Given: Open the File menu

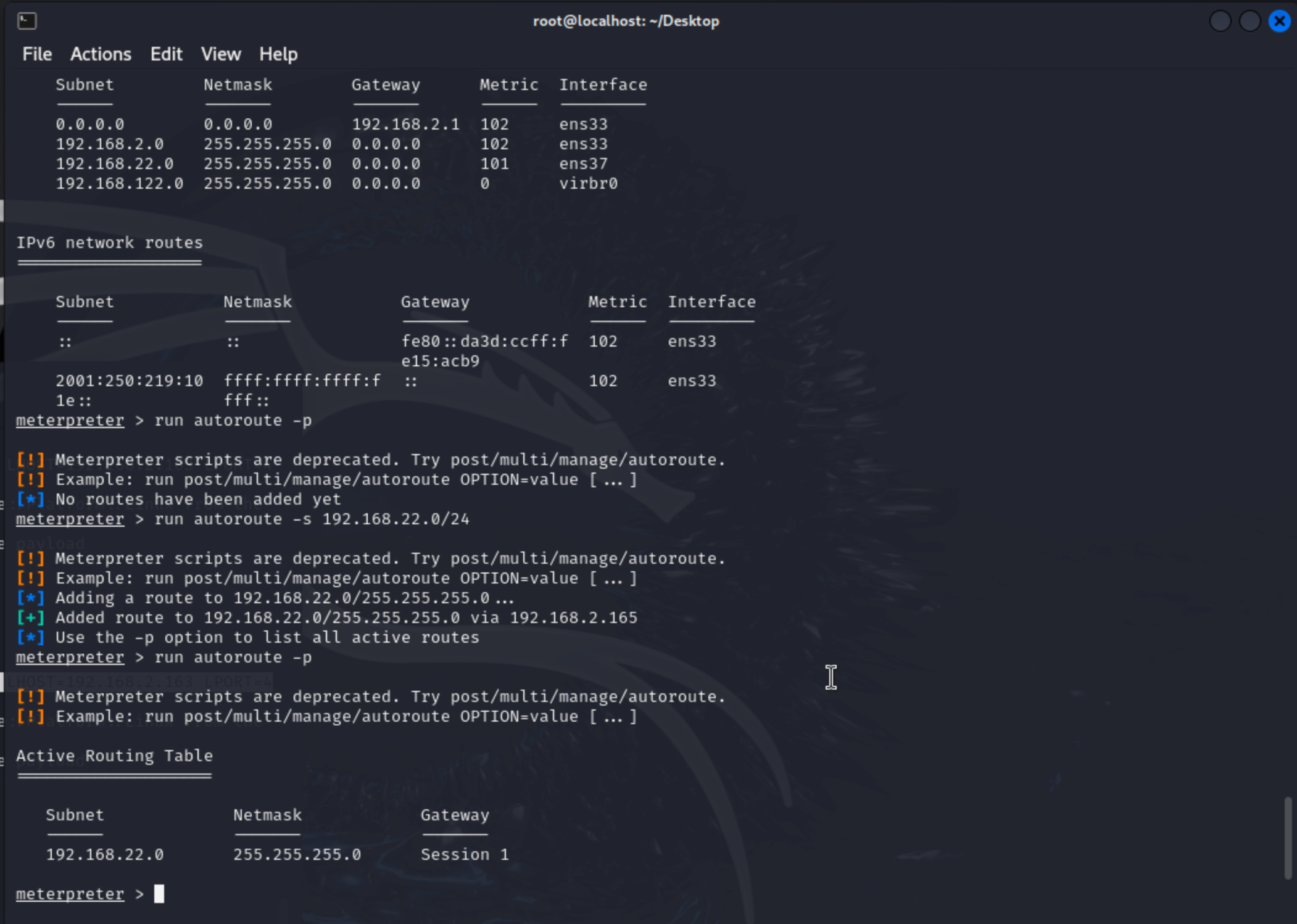Looking at the screenshot, I should 37,54.
